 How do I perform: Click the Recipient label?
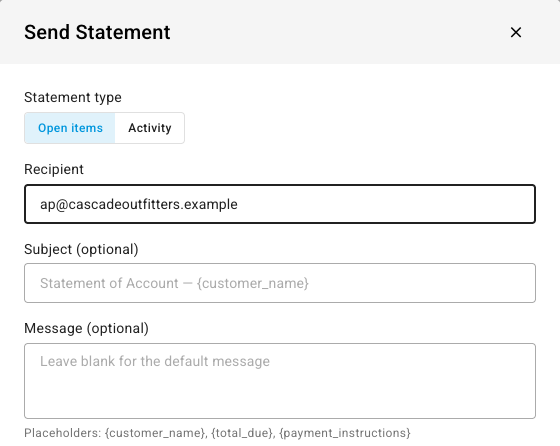click(x=54, y=169)
